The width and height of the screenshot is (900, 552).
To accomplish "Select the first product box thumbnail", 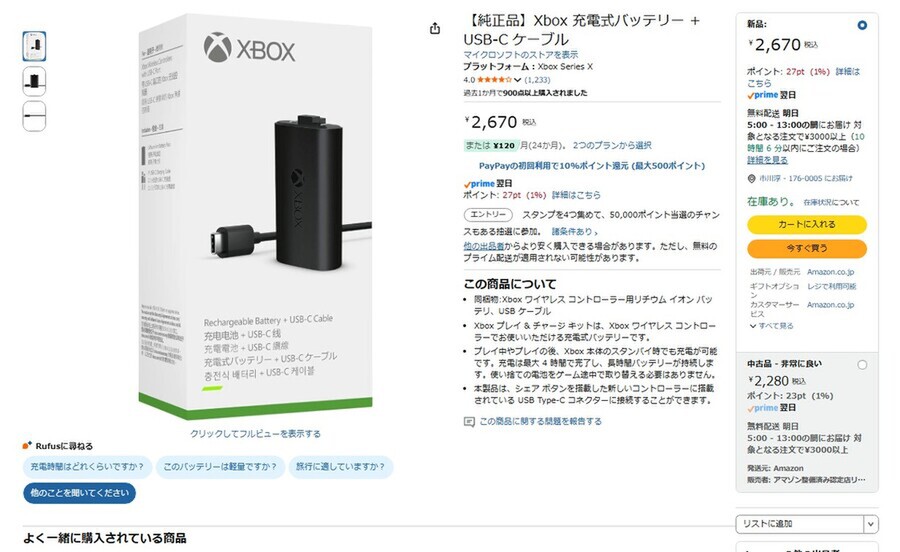I will 34,46.
